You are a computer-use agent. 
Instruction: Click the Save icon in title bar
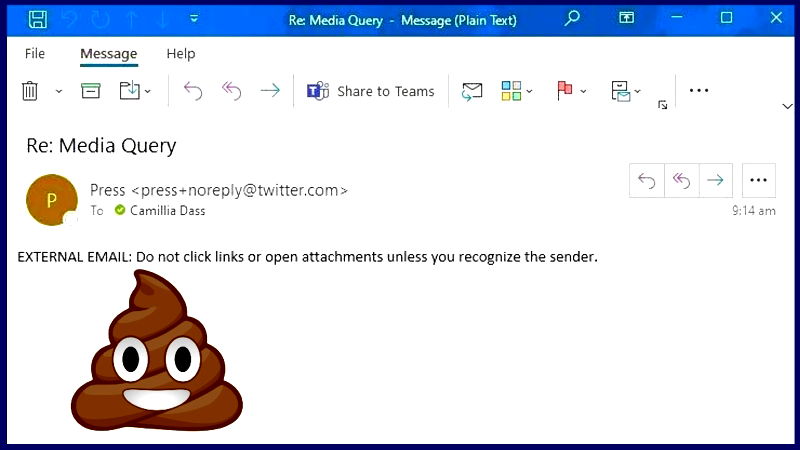point(37,18)
